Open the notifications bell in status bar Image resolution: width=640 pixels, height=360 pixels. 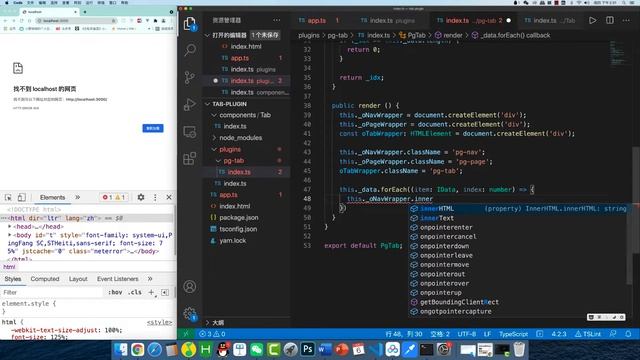tap(628, 334)
